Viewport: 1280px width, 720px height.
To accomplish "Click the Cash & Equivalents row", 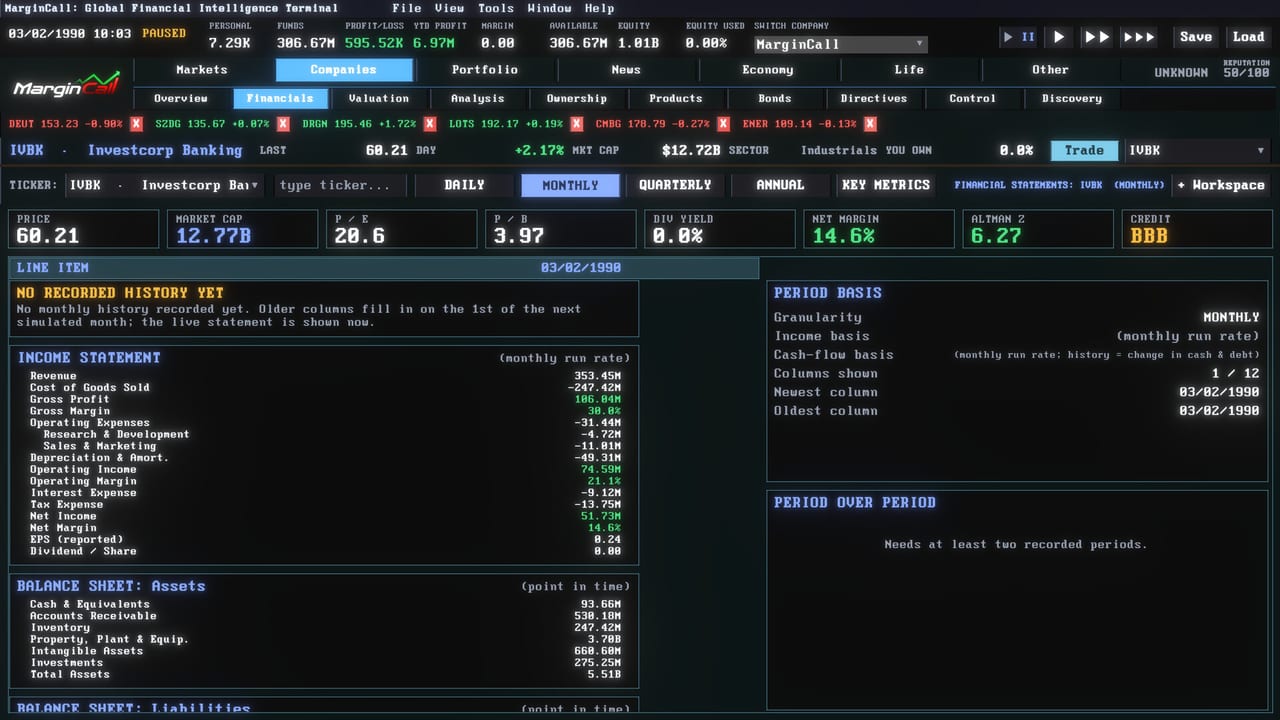I will [x=325, y=604].
